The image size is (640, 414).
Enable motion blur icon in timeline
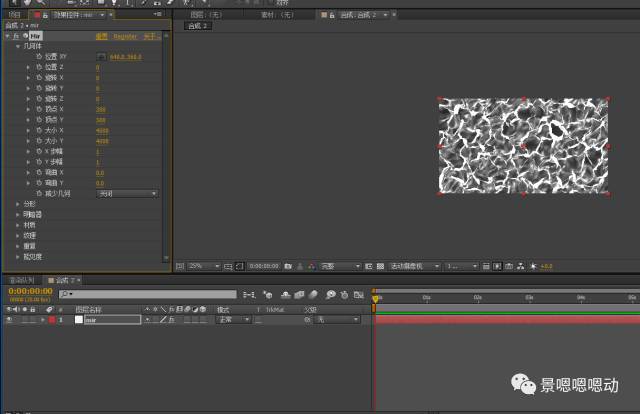(x=313, y=295)
